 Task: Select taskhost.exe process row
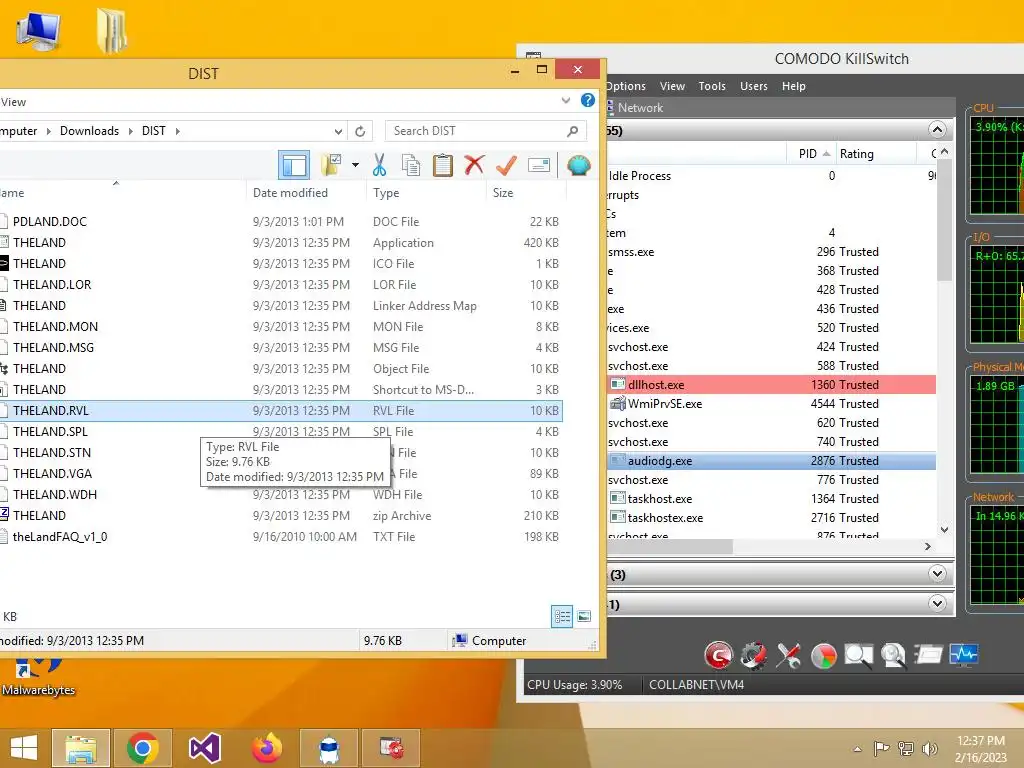tap(771, 499)
